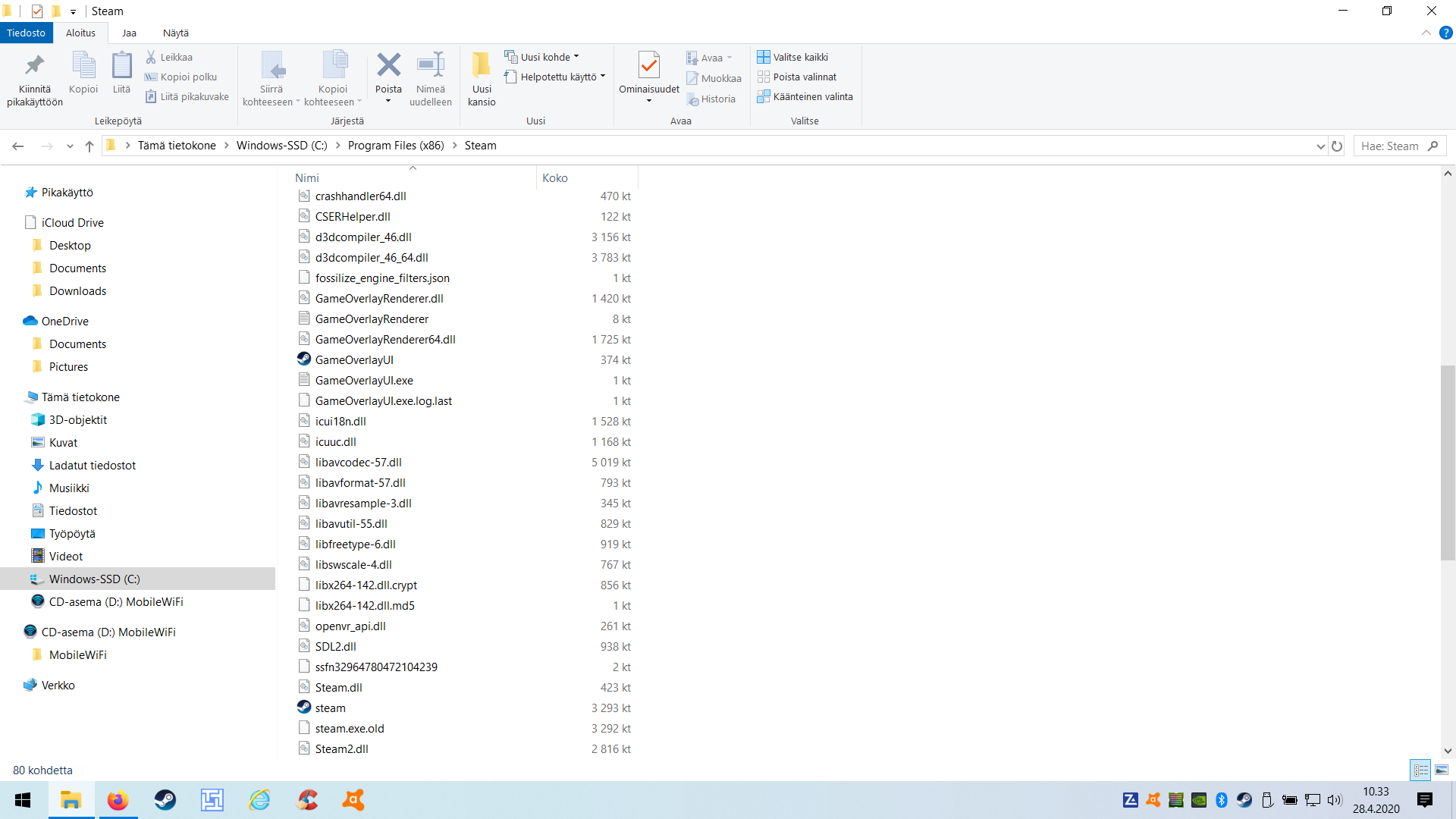The width and height of the screenshot is (1456, 819).
Task: Select Pikakäyttö in navigation pane
Action: click(x=58, y=192)
